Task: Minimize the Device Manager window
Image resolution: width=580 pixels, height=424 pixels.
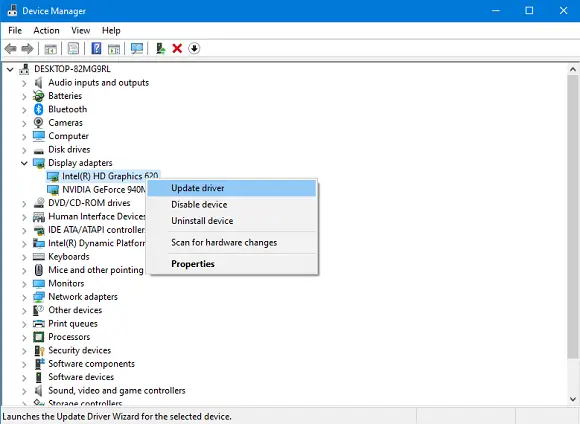Action: pyautogui.click(x=496, y=10)
